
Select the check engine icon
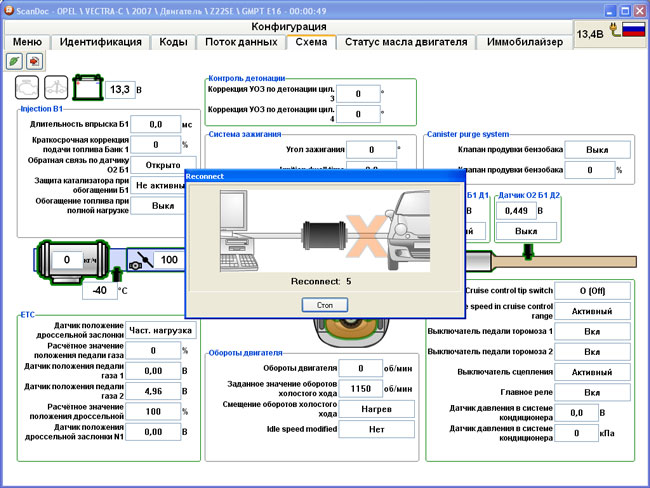pyautogui.click(x=28, y=89)
